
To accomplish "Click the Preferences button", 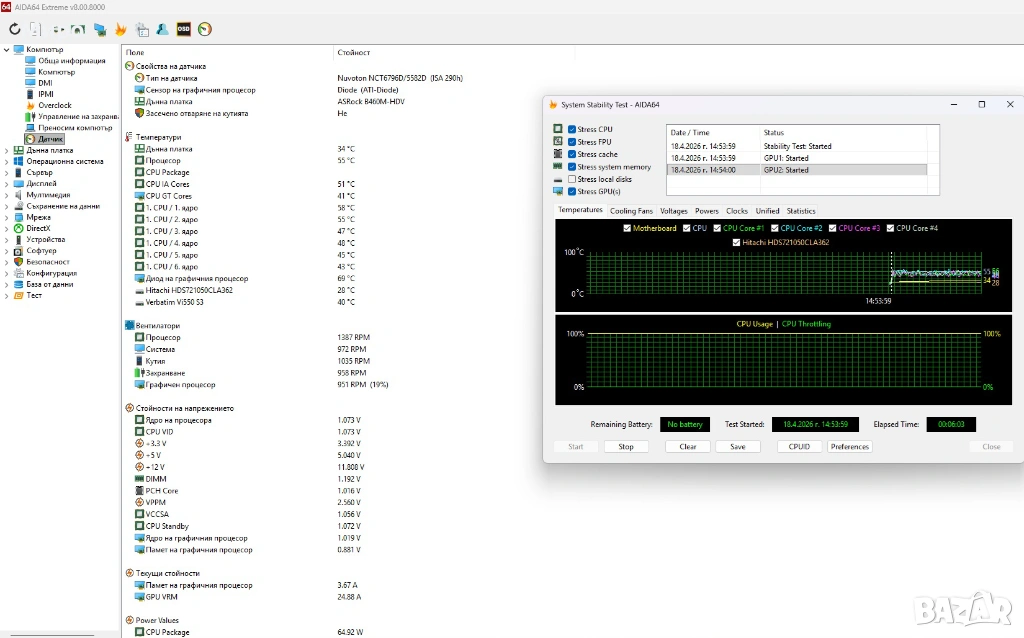I will (849, 446).
